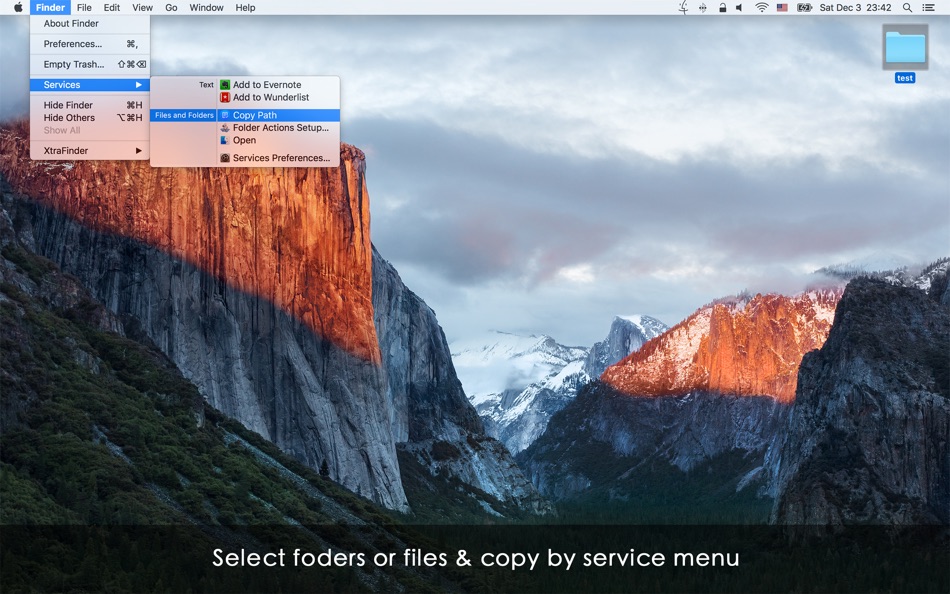This screenshot has width=950, height=594.
Task: Open Spotlight search magnifier
Action: click(x=907, y=7)
